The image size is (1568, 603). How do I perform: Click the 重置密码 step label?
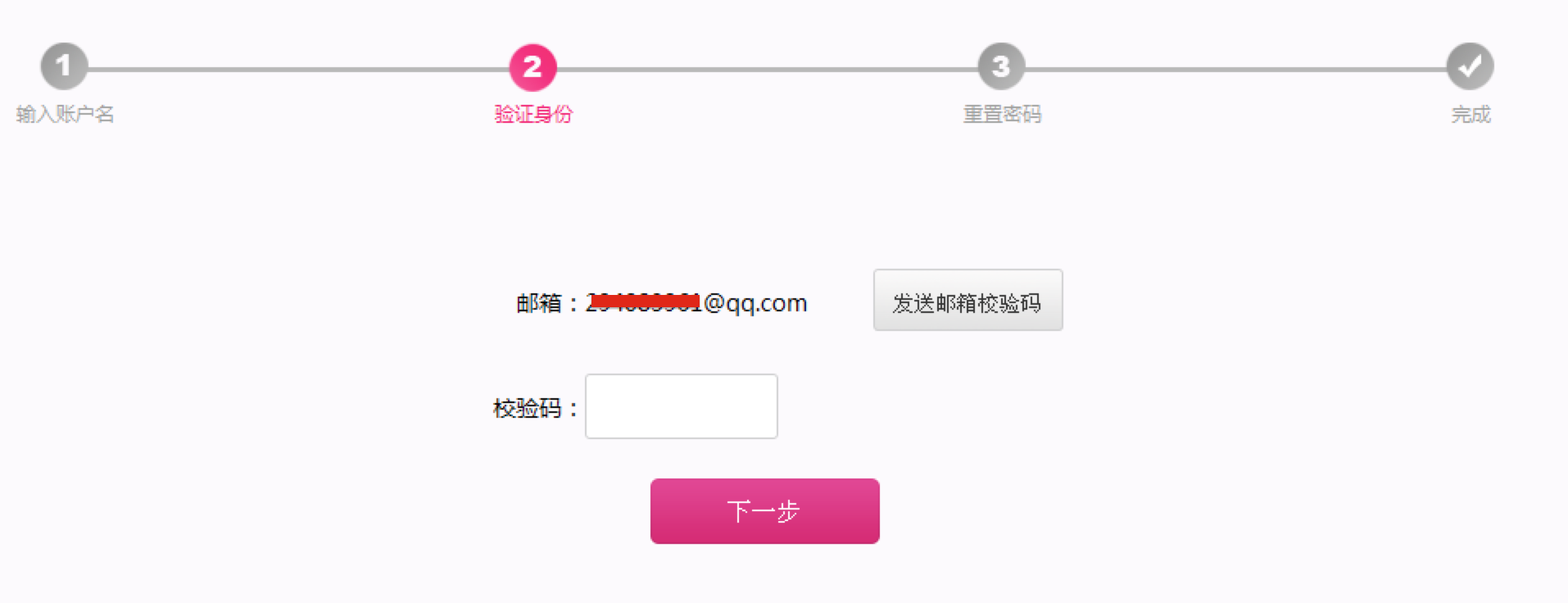pos(1002,114)
